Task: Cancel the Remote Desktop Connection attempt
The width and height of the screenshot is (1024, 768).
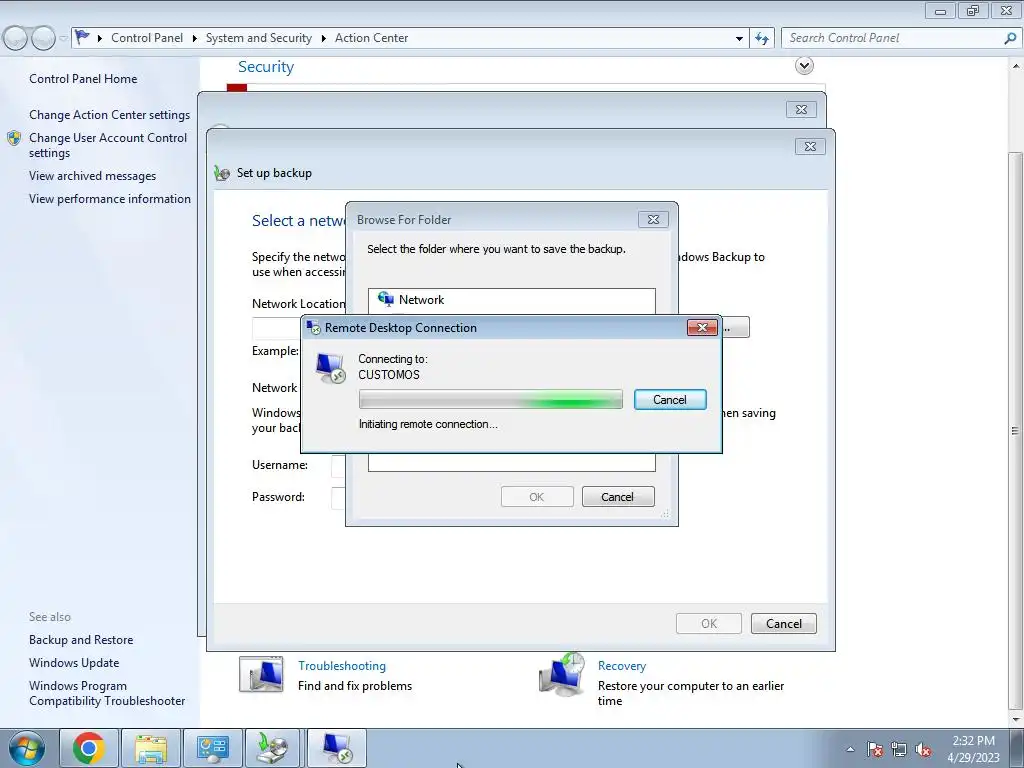Action: (669, 400)
